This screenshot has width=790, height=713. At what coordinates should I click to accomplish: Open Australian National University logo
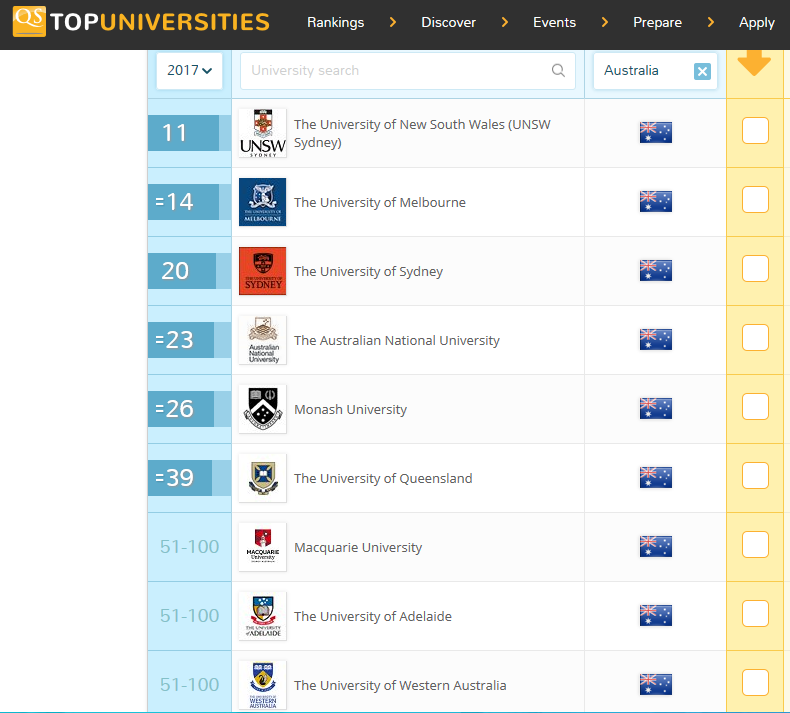tap(262, 340)
